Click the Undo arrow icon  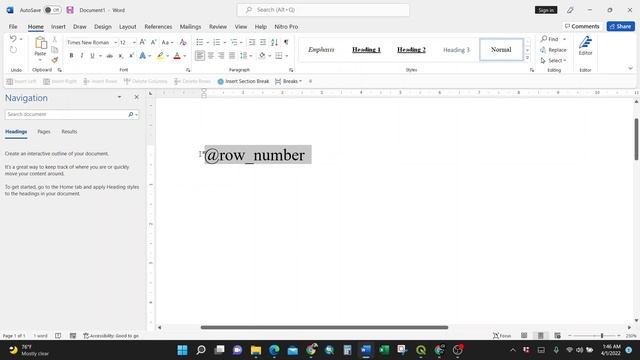[x=13, y=39]
